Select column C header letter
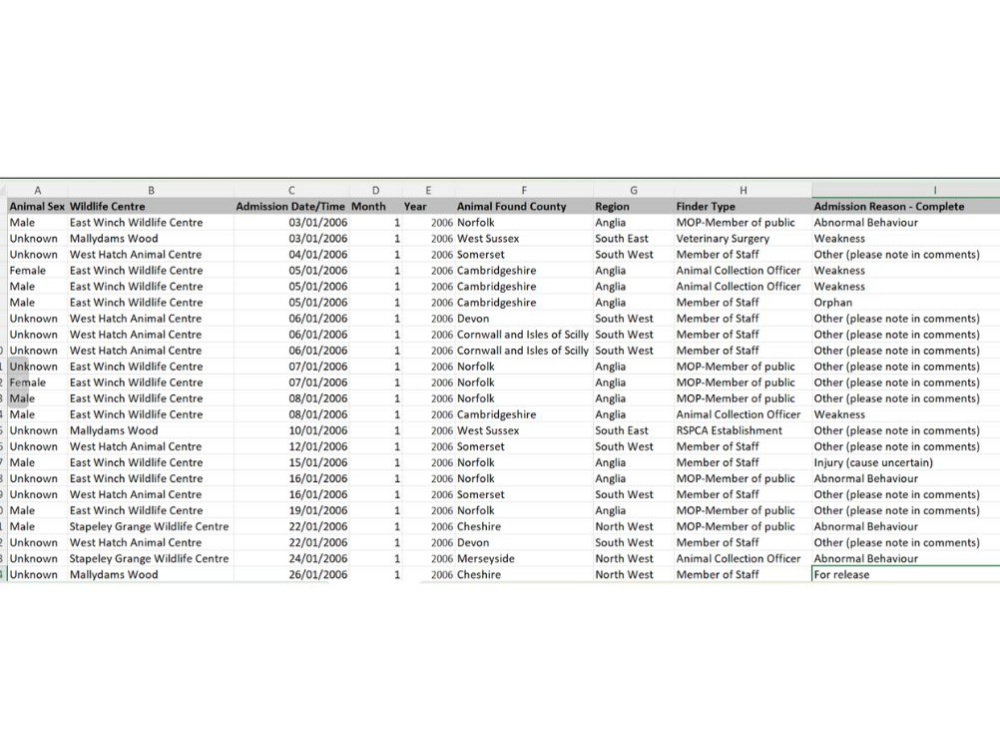The height and width of the screenshot is (750, 1000). [x=291, y=190]
